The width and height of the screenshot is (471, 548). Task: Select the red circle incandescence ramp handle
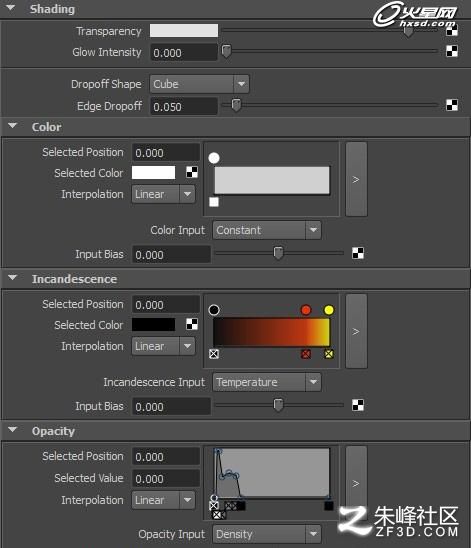[306, 310]
